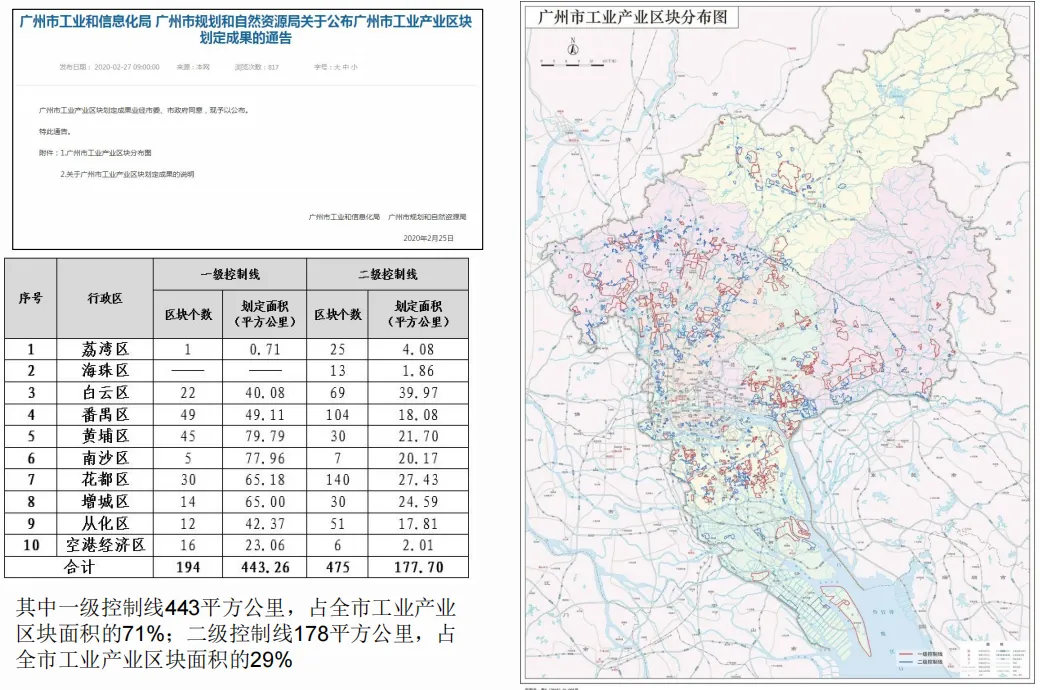Click 白云区 first-level area 40.08
Image resolution: width=1040 pixels, height=690 pixels.
265,393
